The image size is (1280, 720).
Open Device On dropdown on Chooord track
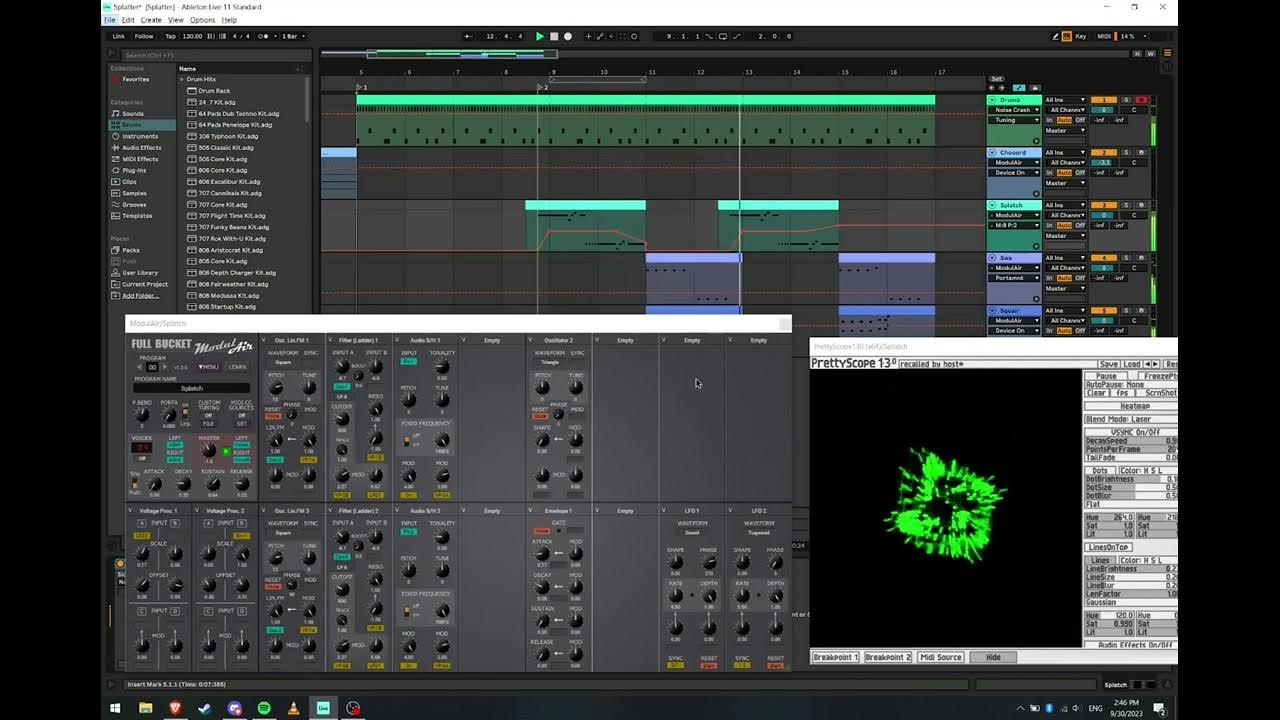point(1015,173)
